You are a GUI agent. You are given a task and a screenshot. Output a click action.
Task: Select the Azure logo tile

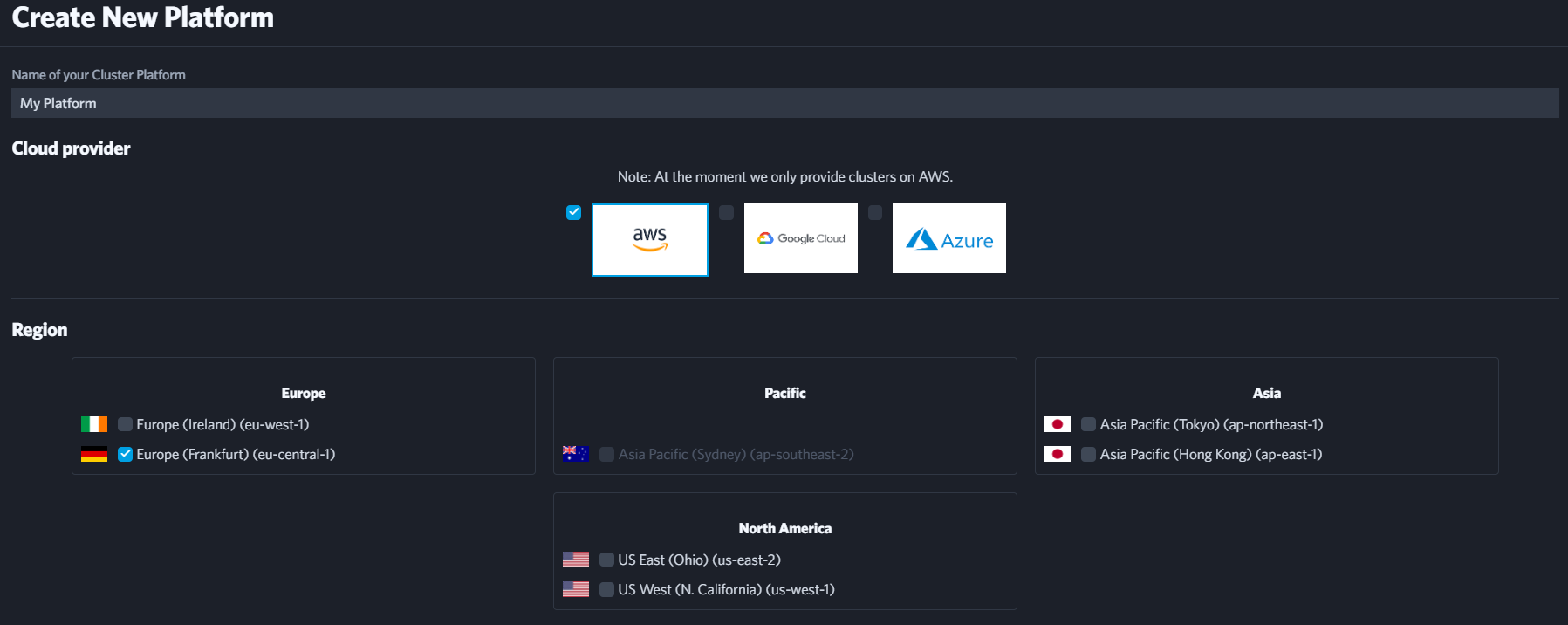(949, 238)
